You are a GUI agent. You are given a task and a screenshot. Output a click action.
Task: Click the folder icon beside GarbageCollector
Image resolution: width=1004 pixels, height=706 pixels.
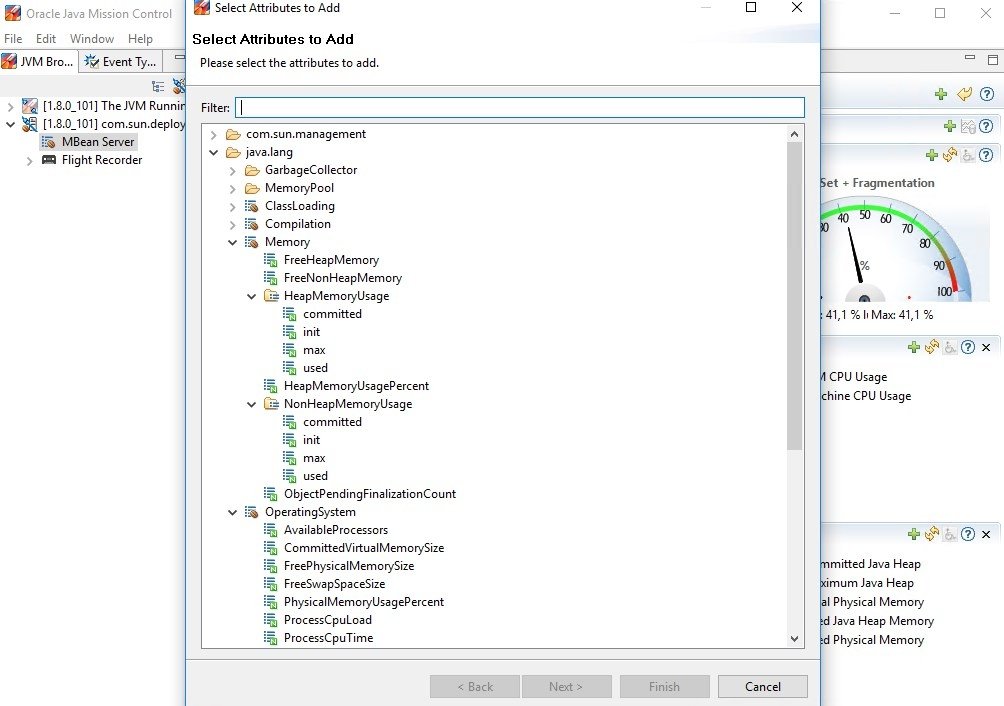[252, 170]
